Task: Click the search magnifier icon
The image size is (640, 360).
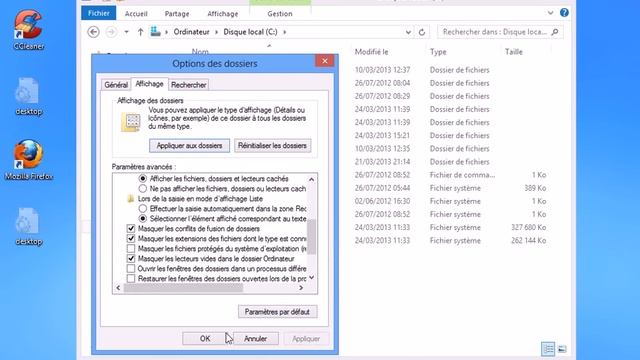Action: point(555,32)
